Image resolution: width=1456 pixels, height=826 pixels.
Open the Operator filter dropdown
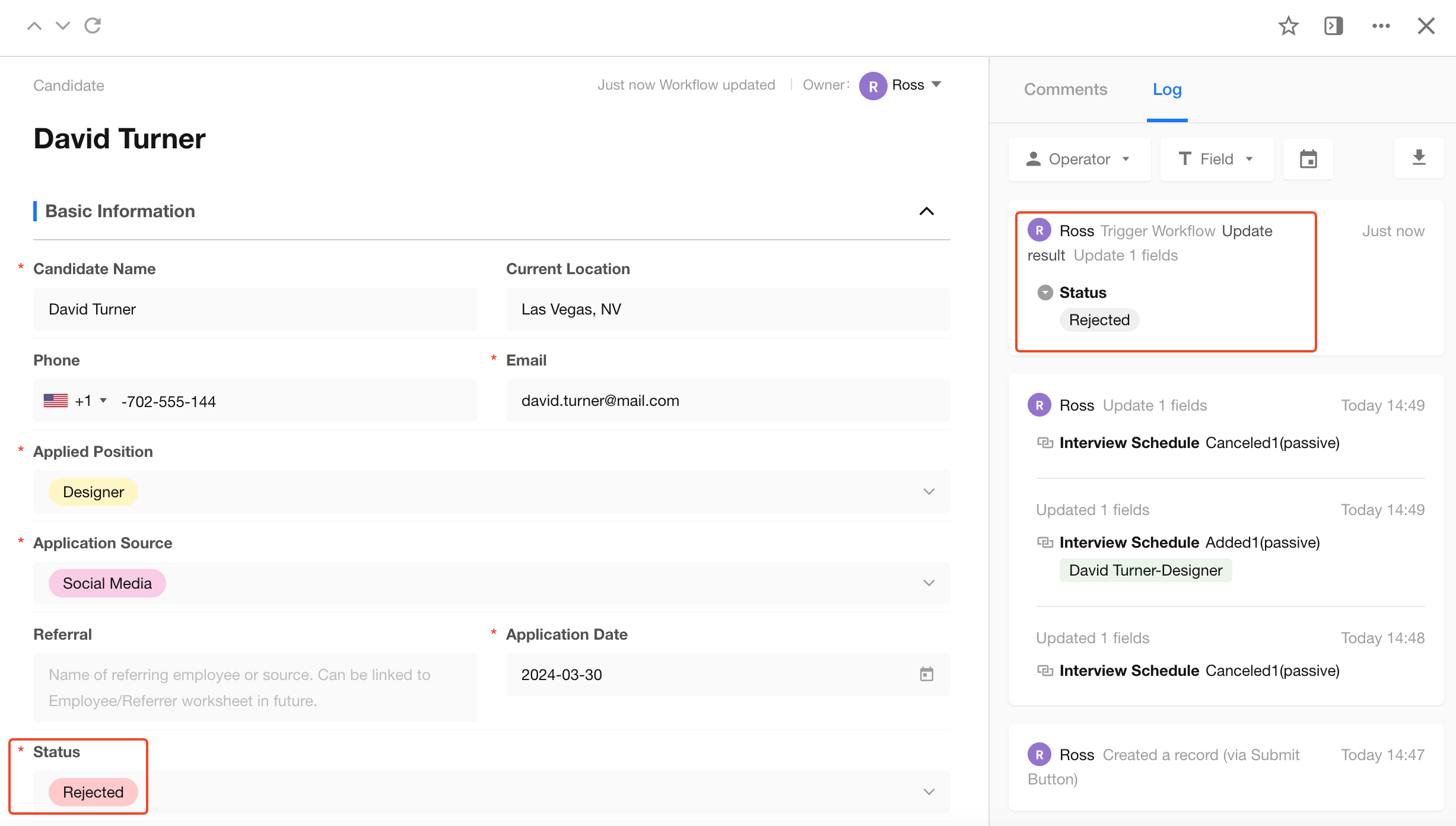(1080, 159)
